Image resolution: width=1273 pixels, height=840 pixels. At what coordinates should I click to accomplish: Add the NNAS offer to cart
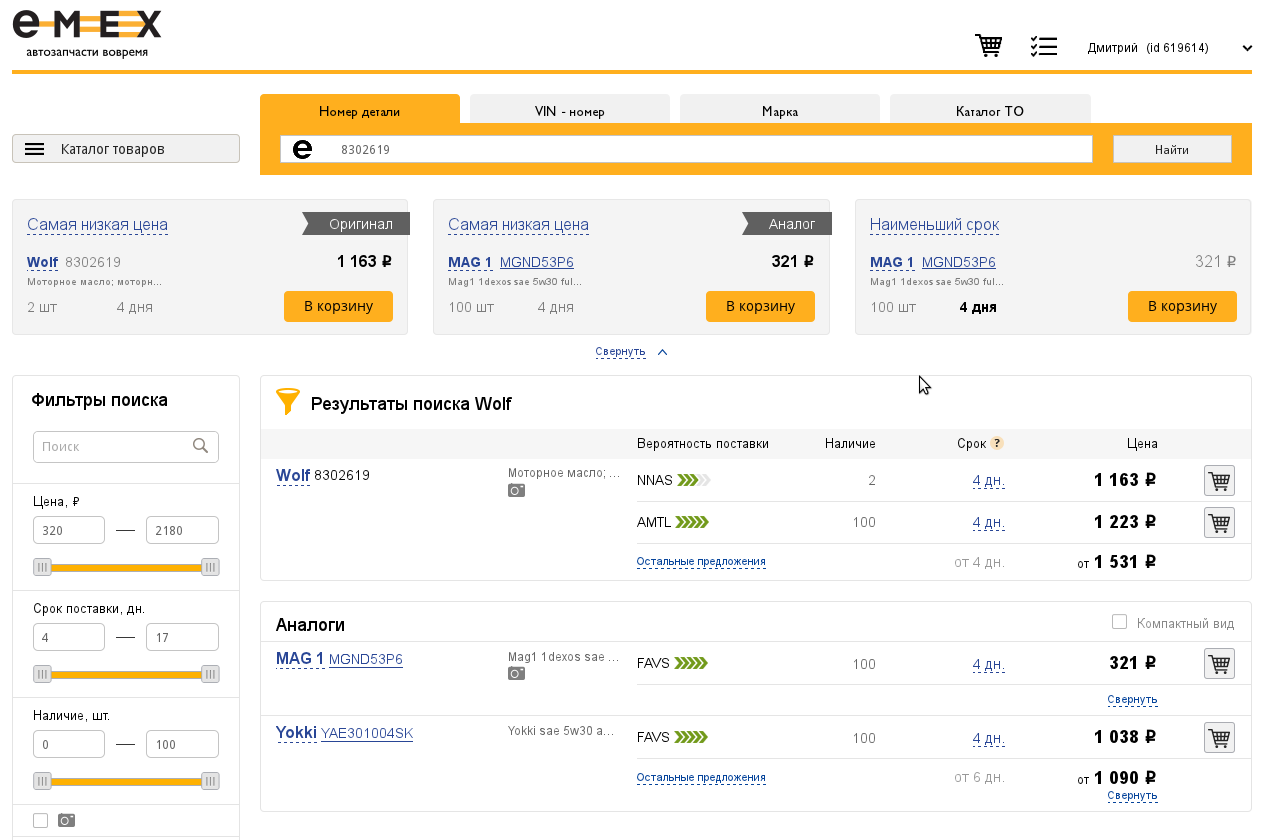click(1219, 480)
